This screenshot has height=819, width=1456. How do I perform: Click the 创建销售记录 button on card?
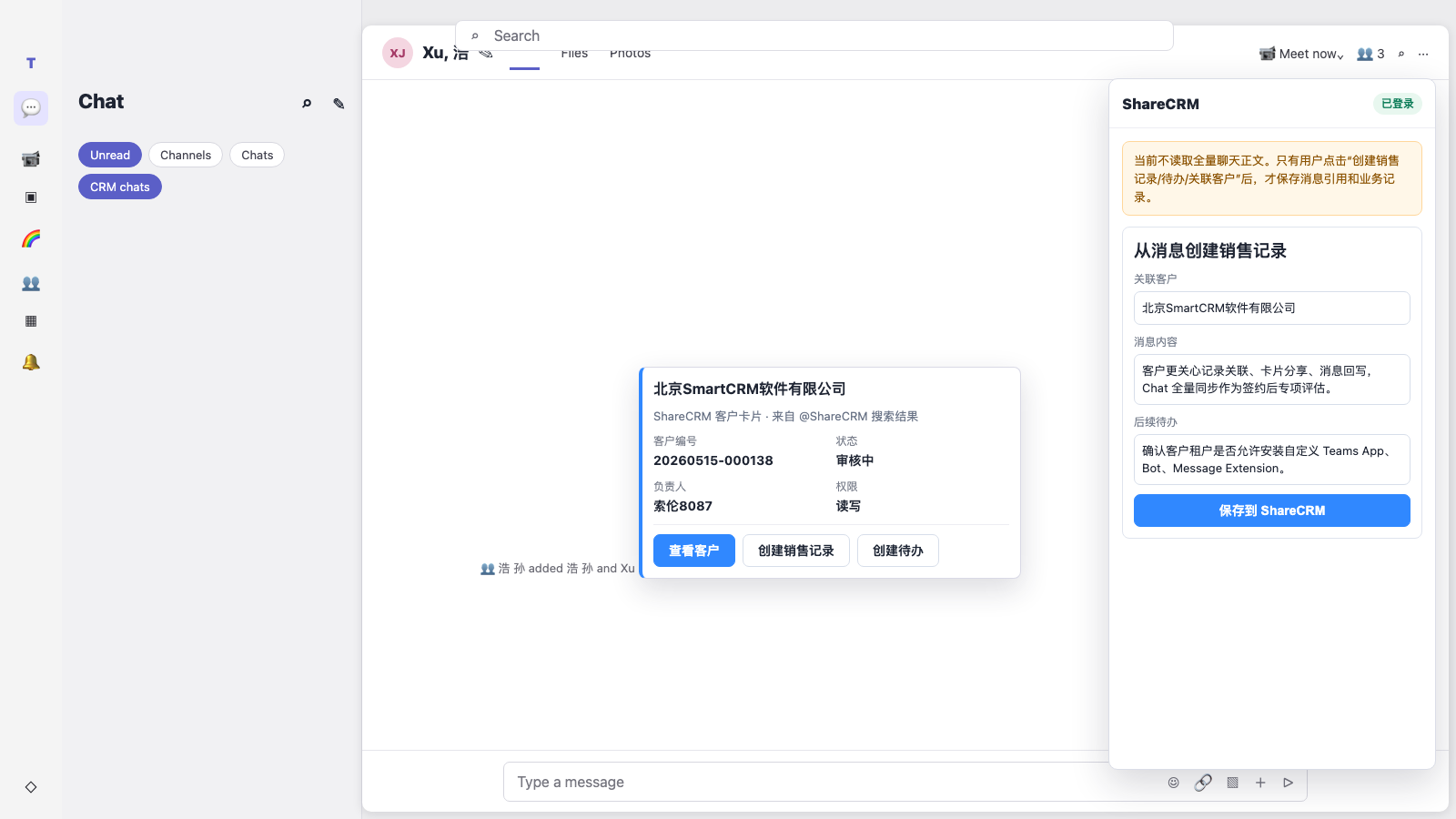click(x=796, y=551)
